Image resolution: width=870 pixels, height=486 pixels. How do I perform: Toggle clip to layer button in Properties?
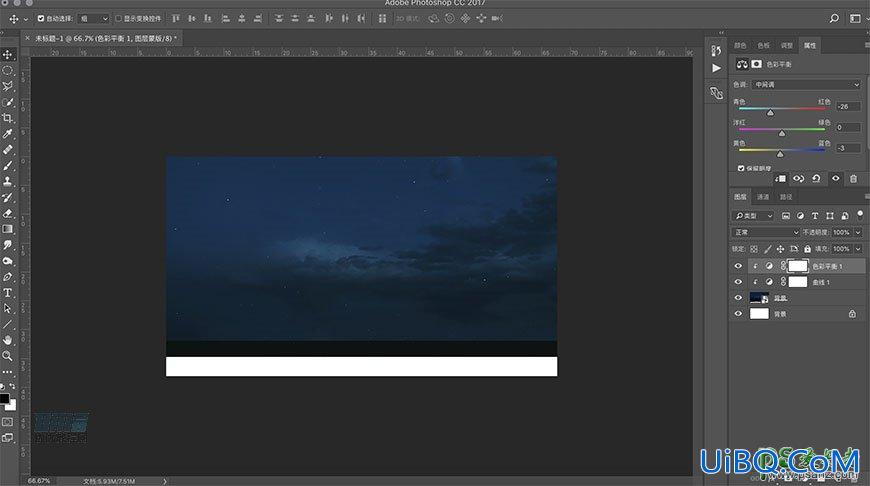[780, 179]
